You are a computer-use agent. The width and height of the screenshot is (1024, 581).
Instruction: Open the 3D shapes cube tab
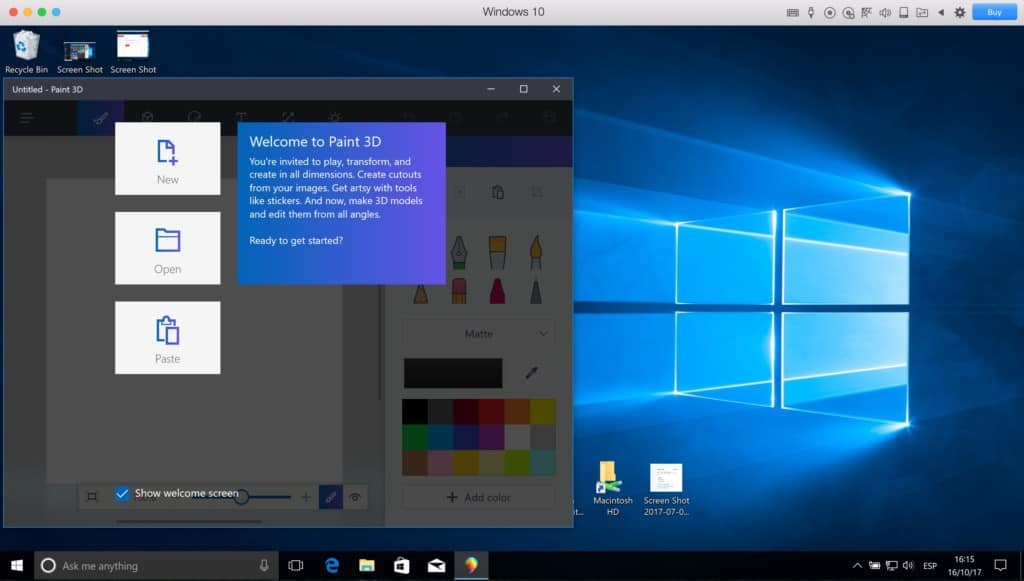click(148, 118)
